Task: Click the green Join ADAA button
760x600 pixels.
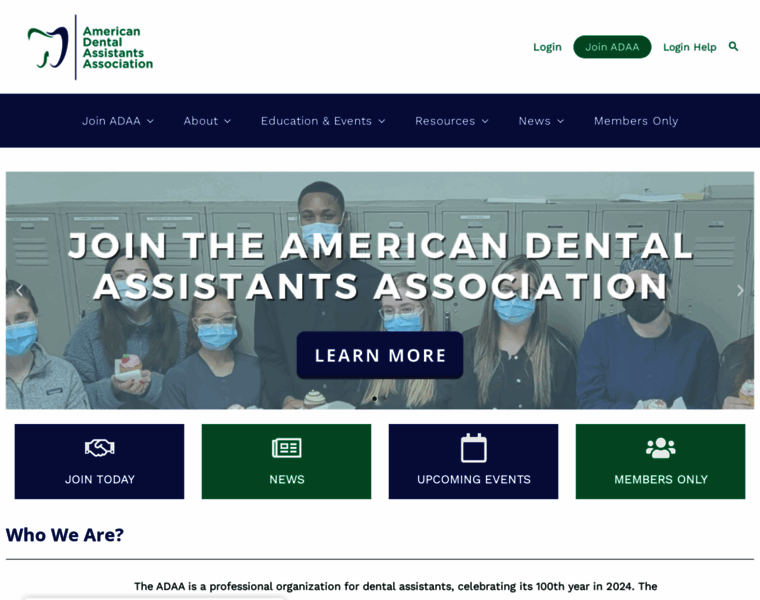Action: pos(612,47)
